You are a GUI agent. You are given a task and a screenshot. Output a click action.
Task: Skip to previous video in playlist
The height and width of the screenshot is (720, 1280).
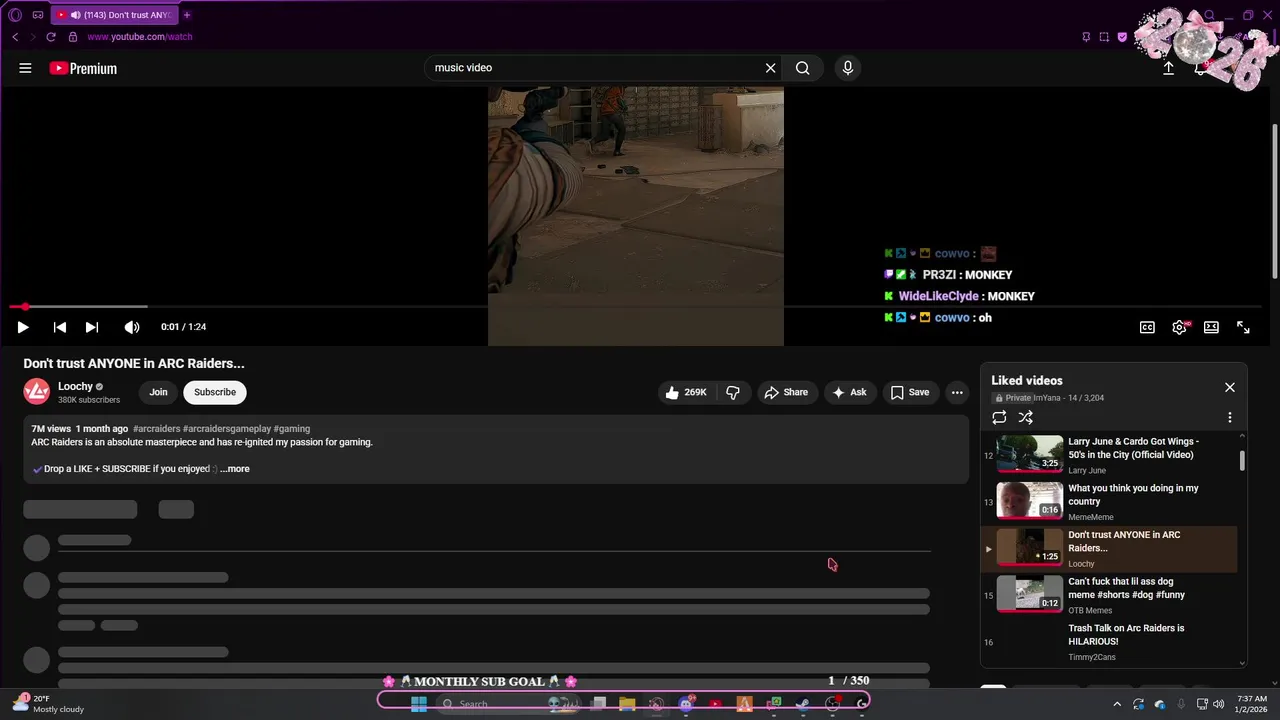pos(60,327)
